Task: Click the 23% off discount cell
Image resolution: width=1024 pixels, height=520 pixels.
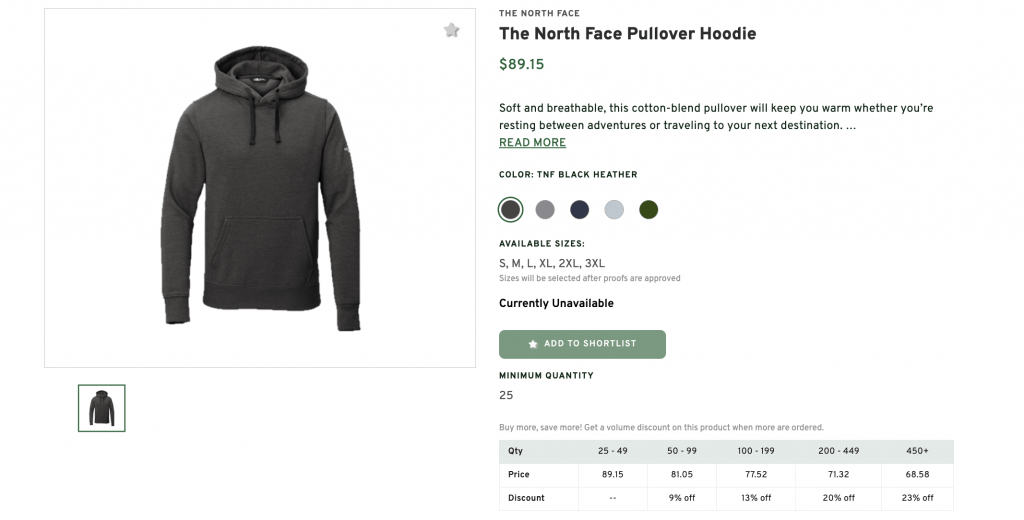Action: click(917, 498)
